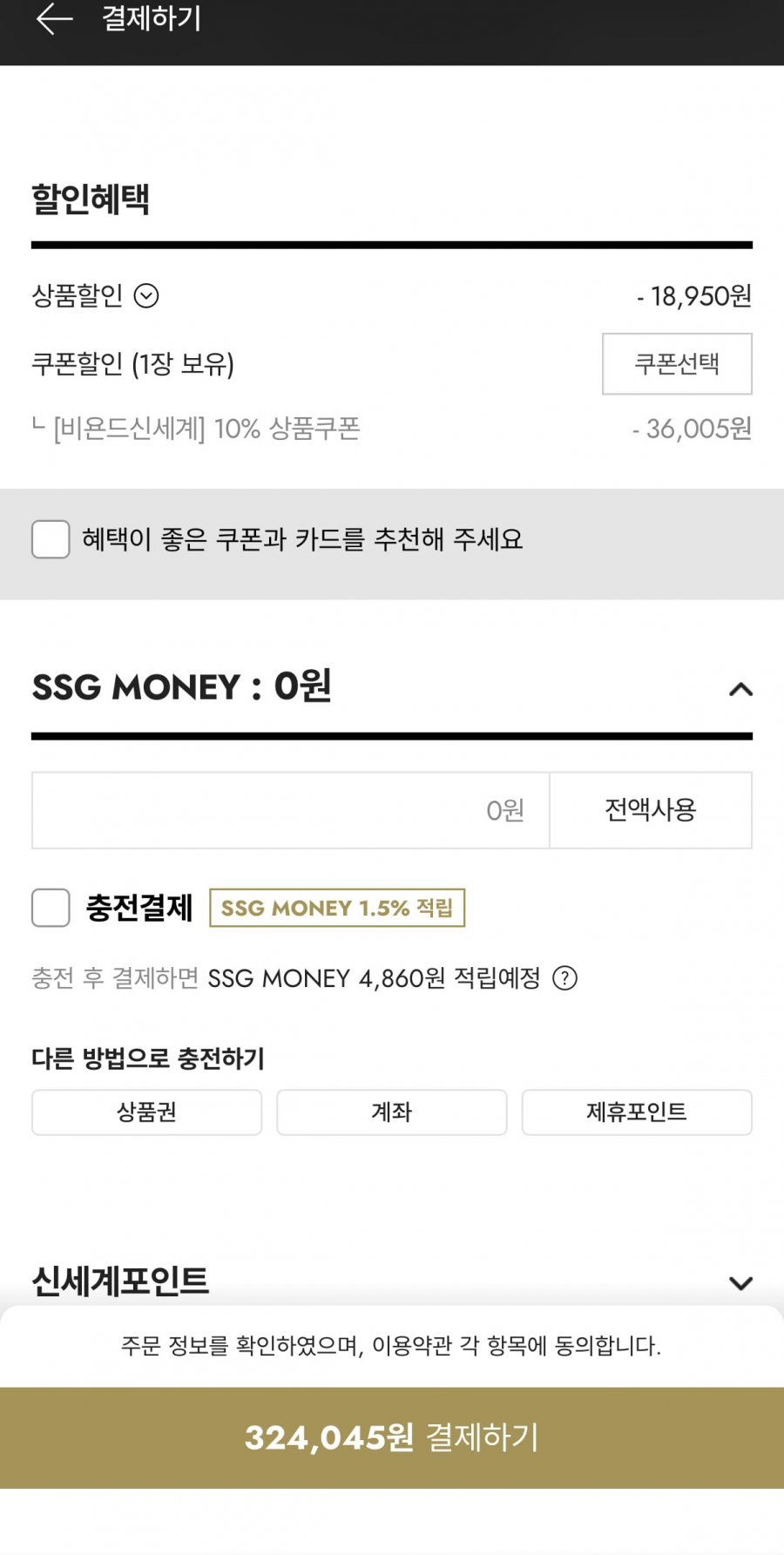Choose 제휴포인트 charging method

pos(636,1112)
